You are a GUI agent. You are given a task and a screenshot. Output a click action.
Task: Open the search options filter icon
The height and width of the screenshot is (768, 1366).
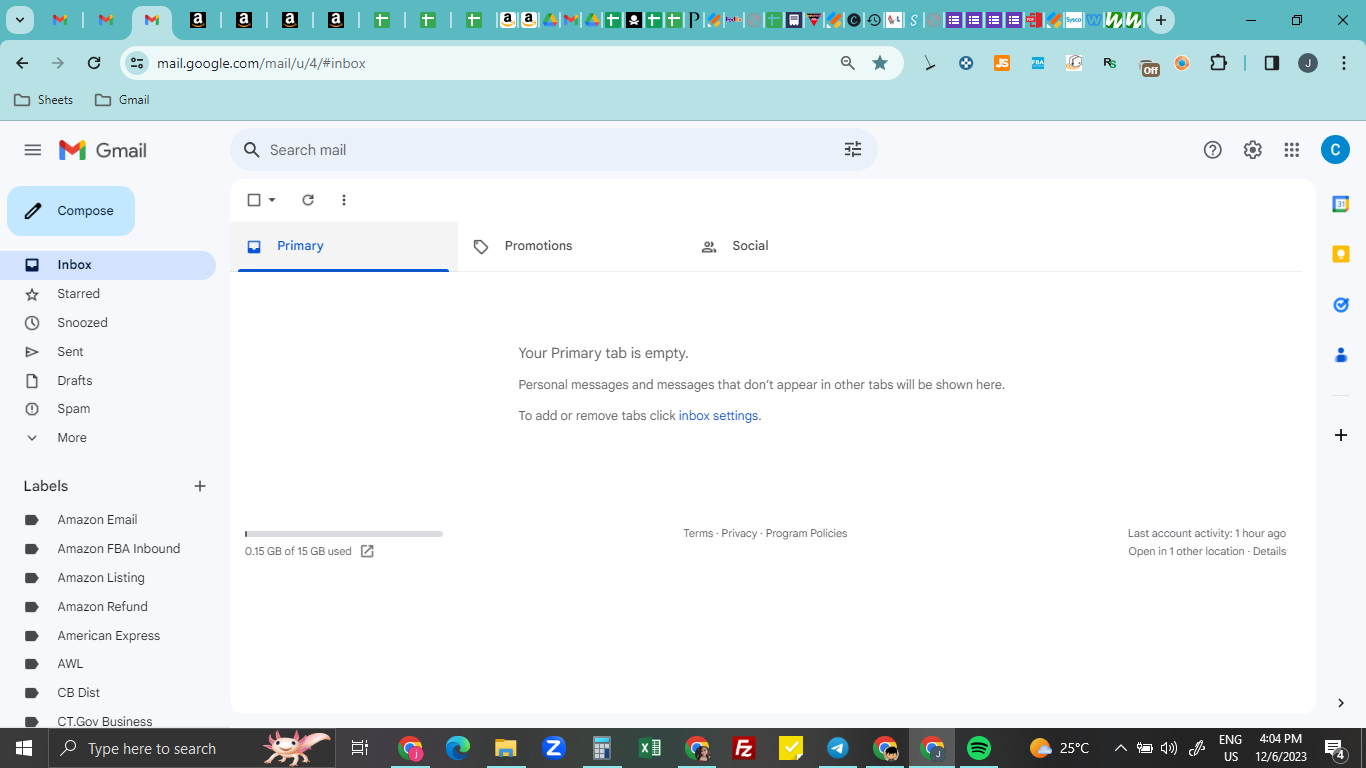(853, 150)
